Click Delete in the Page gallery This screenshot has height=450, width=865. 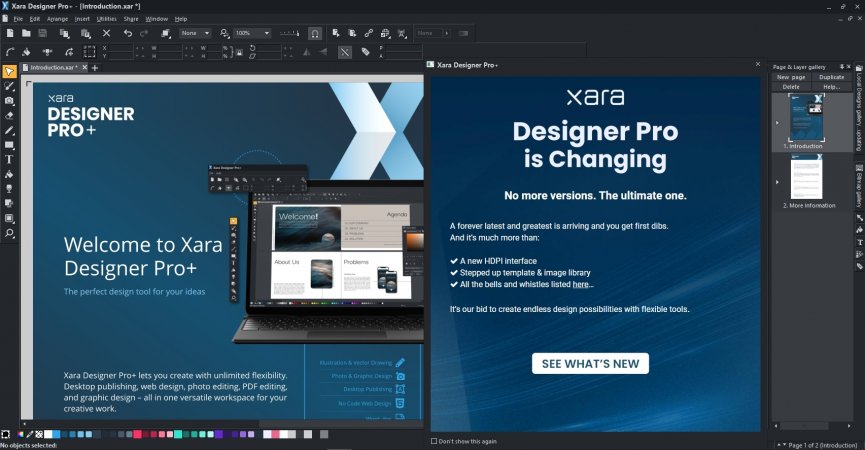[791, 87]
